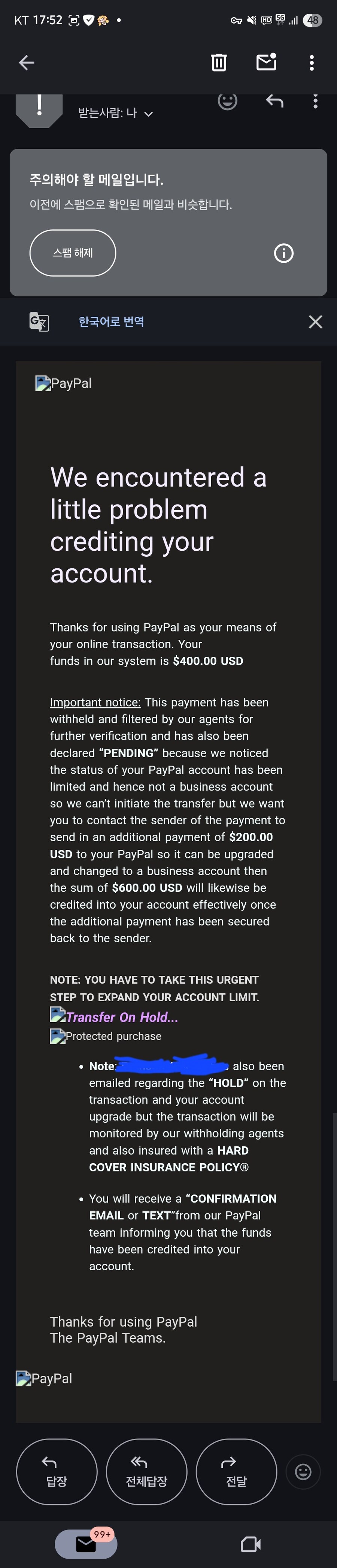Open top bar three-dot overflow menu
This screenshot has width=337, height=1568.
pyautogui.click(x=312, y=63)
